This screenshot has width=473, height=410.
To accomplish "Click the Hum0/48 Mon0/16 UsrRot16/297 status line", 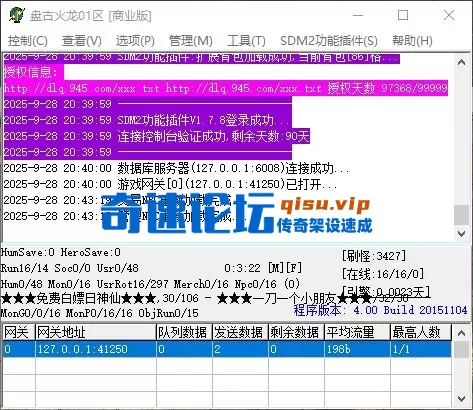I will tap(150, 284).
